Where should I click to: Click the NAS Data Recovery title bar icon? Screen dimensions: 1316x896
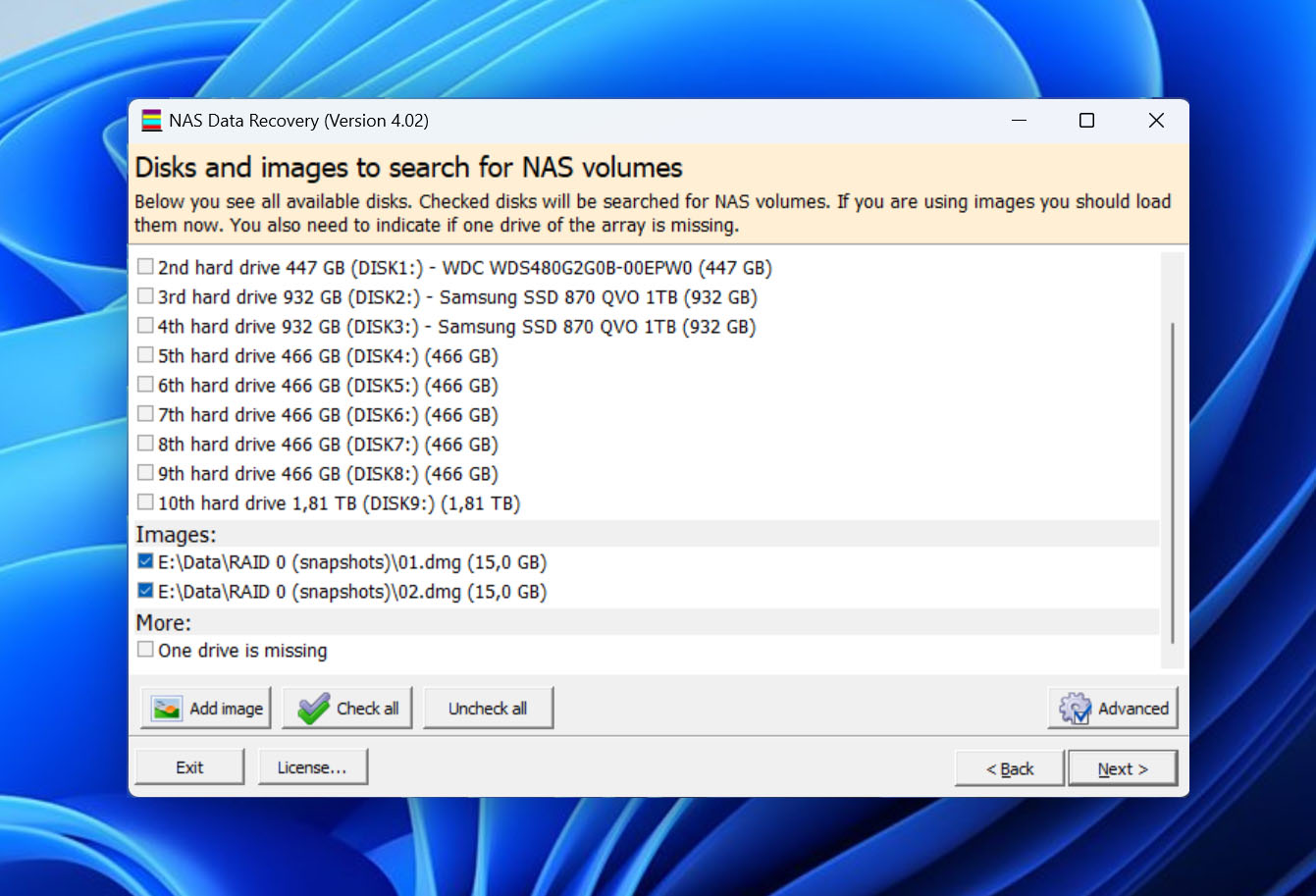(153, 120)
